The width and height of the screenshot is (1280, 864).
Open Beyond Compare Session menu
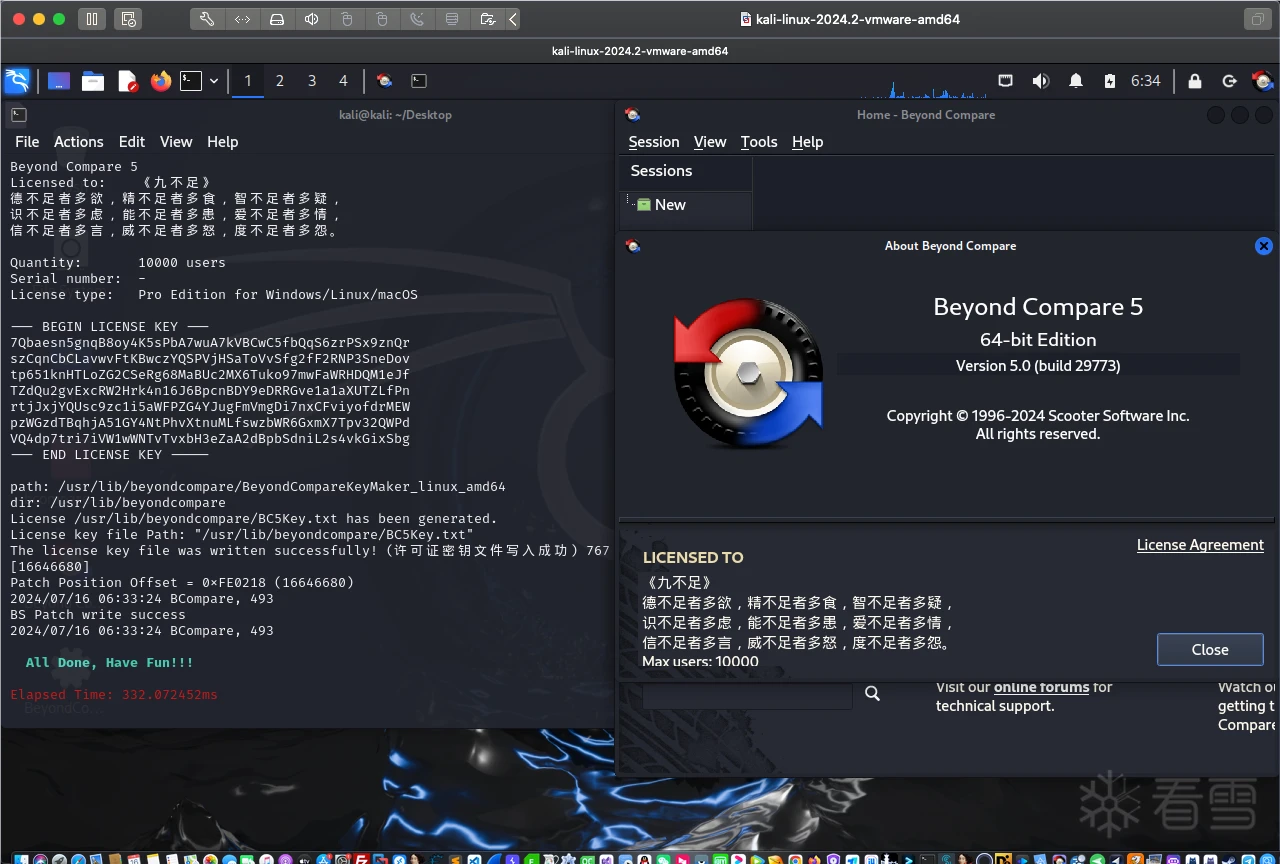tap(654, 142)
